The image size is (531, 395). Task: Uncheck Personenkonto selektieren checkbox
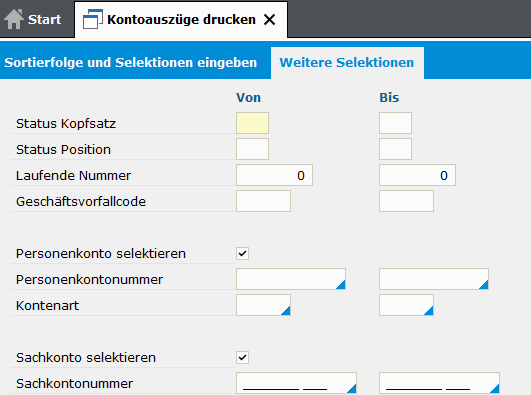pos(242,253)
